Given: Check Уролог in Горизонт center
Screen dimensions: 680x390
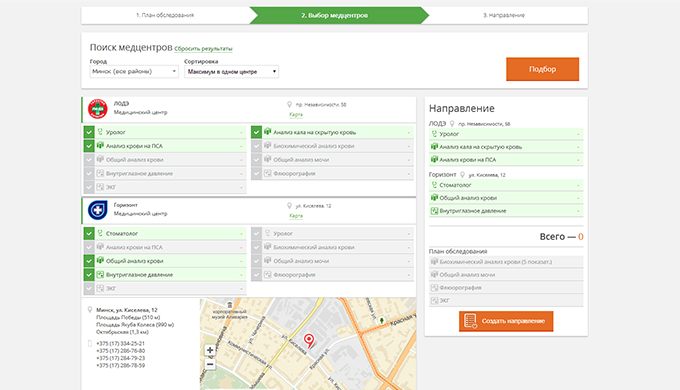Looking at the screenshot, I should pyautogui.click(x=256, y=233).
